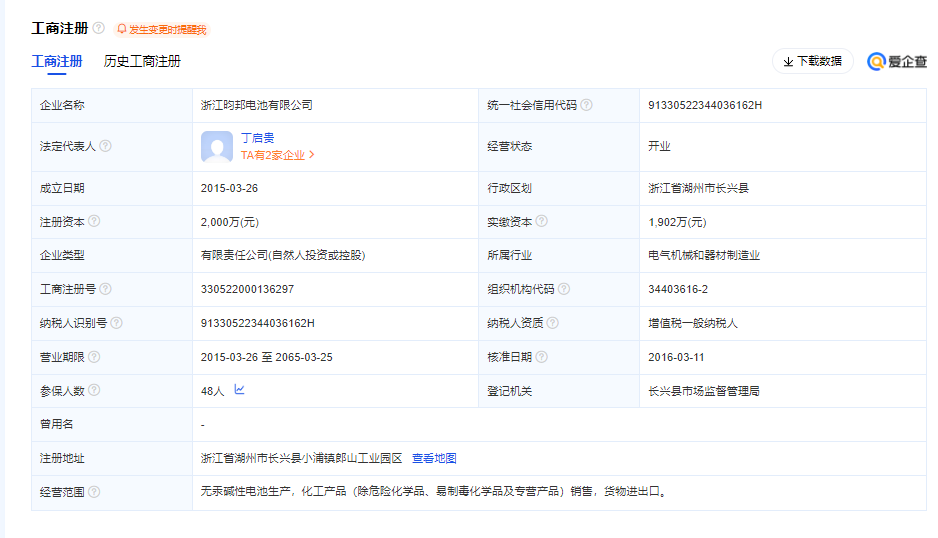Open help icon next to 纳税人资质
The image size is (938, 538).
[553, 323]
